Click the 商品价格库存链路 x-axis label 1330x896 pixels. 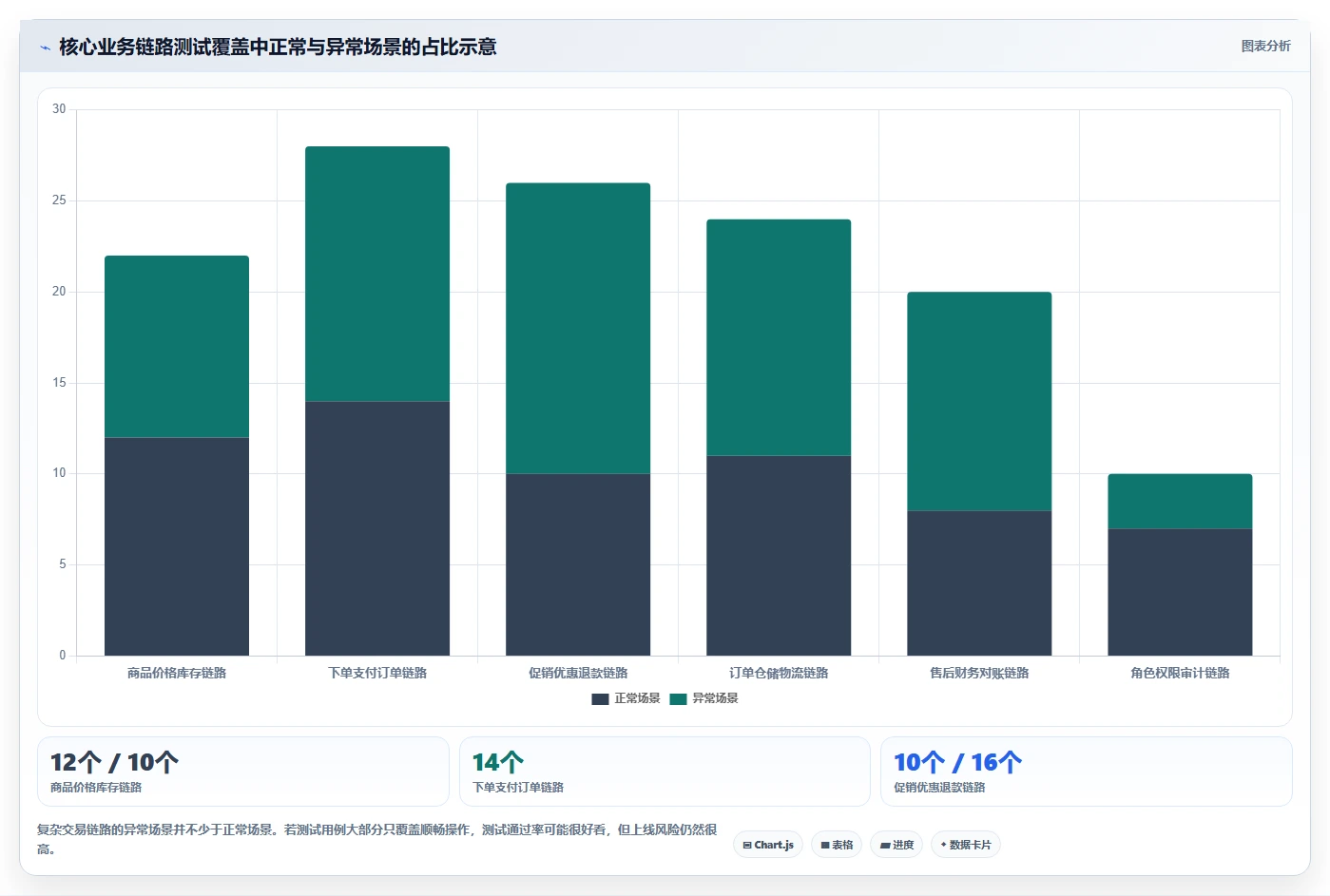177,673
